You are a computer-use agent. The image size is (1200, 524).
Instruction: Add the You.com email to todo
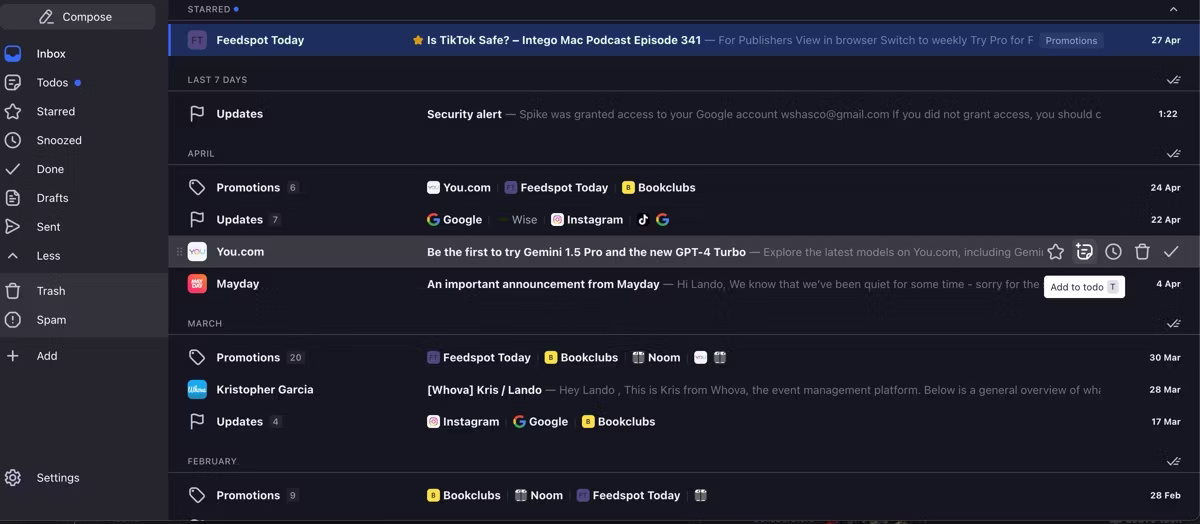[1084, 252]
